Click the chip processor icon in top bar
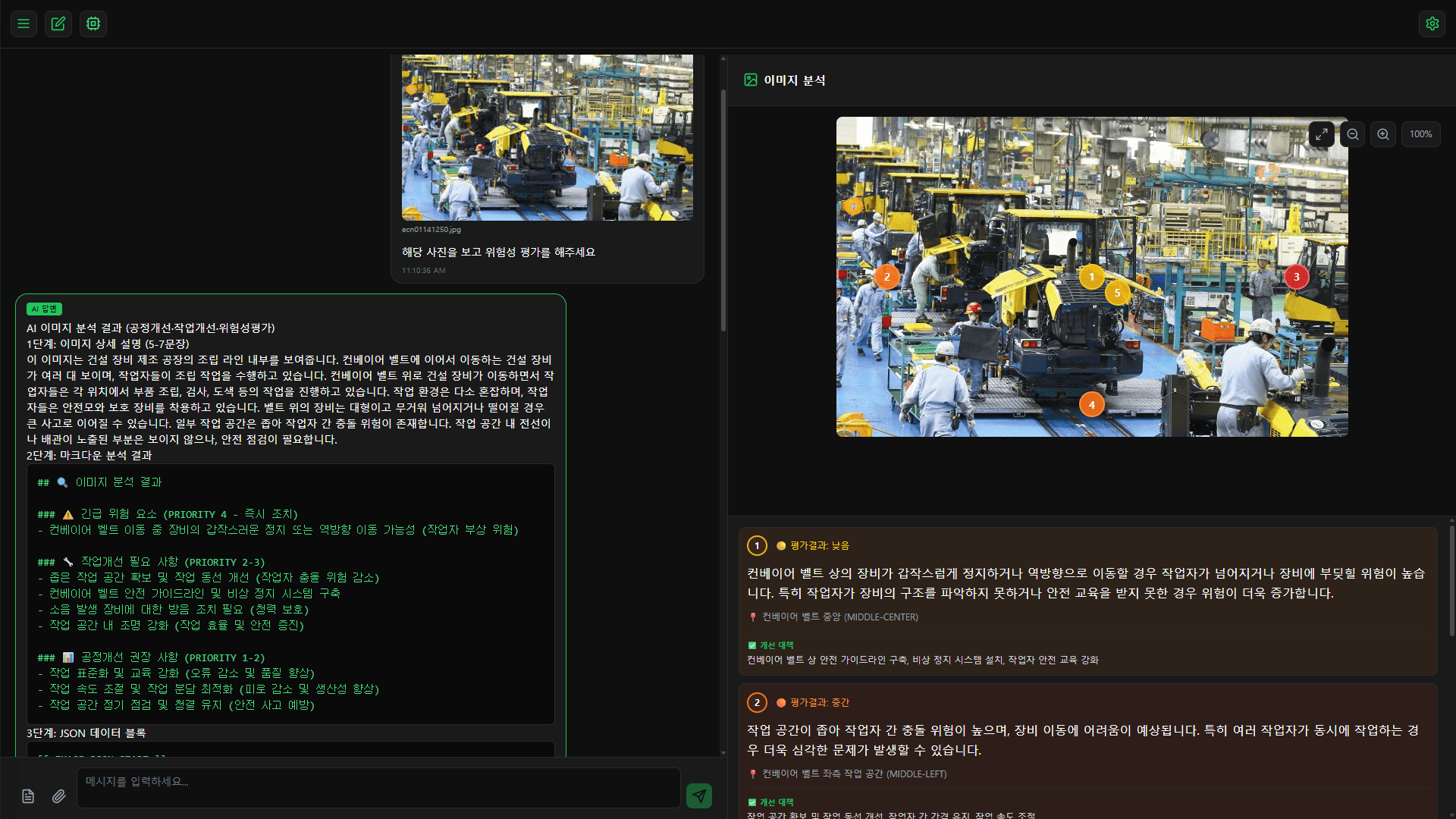 pos(93,24)
